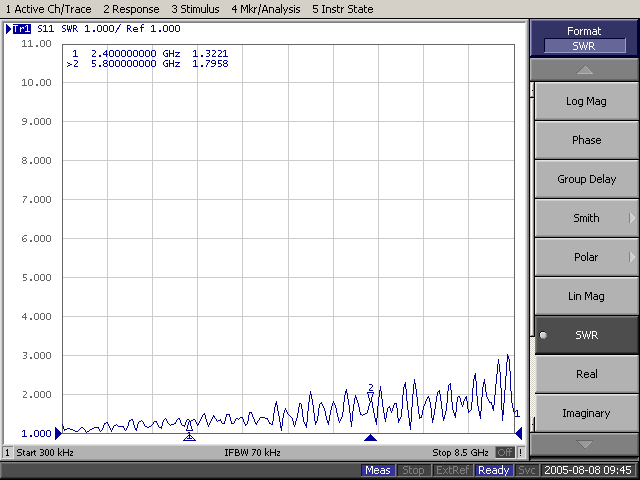Click the Start 300 kHz value
The height and width of the screenshot is (480, 640).
[45, 453]
